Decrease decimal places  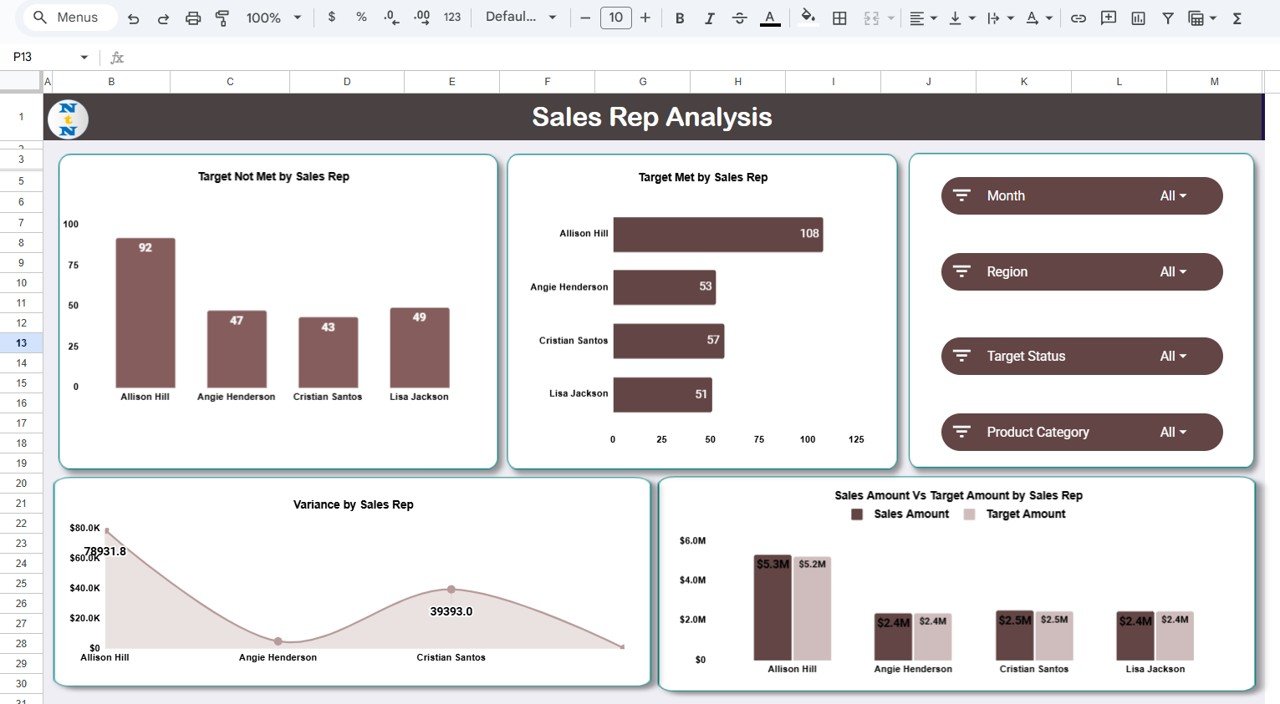pos(390,17)
